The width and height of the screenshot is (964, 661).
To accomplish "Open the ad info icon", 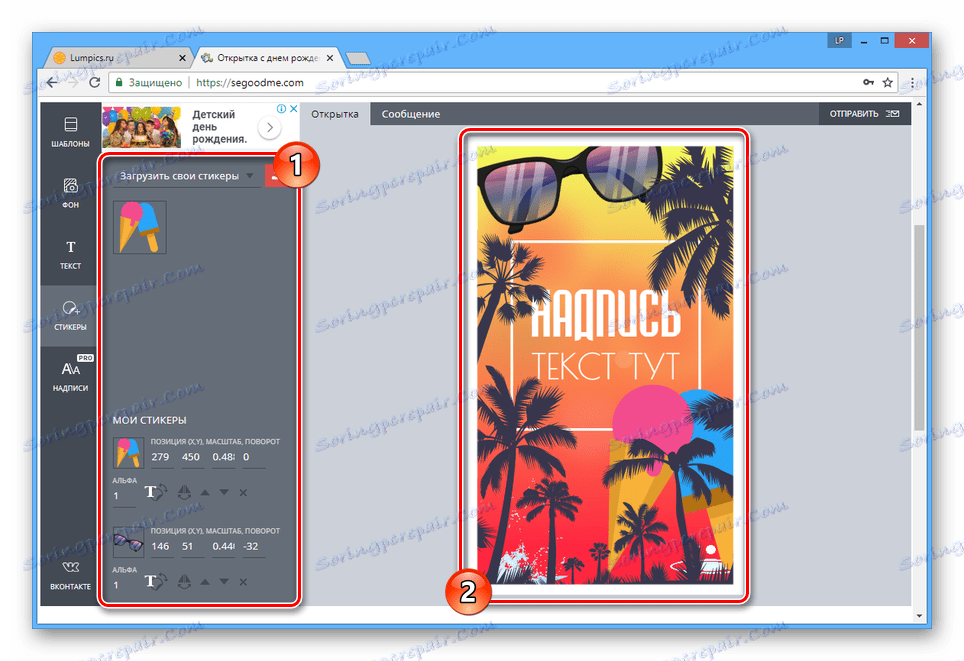I will point(282,109).
